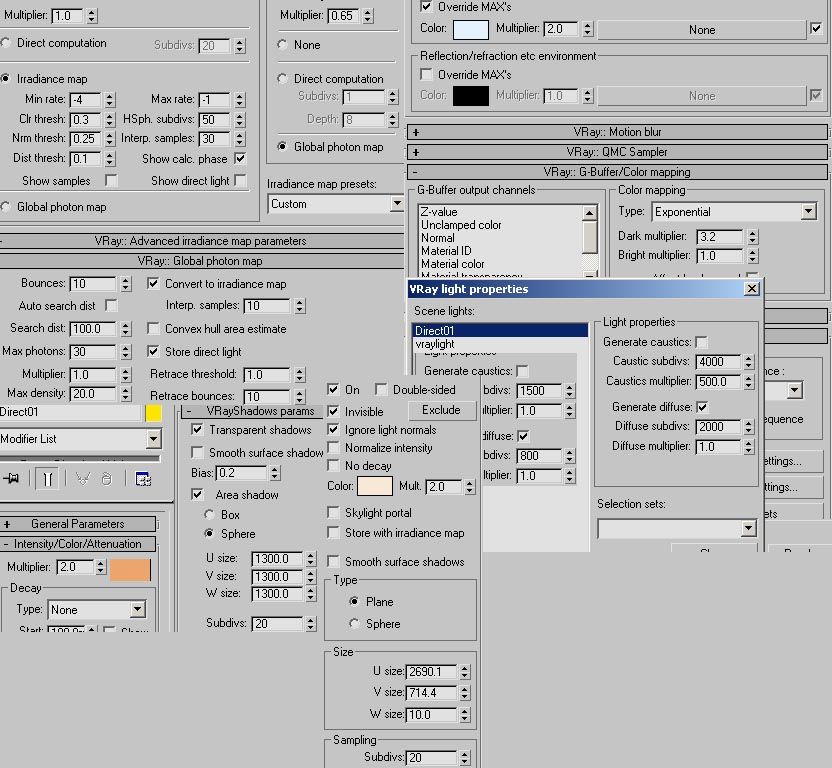Click the Caustic subdivs field showing 4000
Screen dimensions: 832x768
coord(718,362)
